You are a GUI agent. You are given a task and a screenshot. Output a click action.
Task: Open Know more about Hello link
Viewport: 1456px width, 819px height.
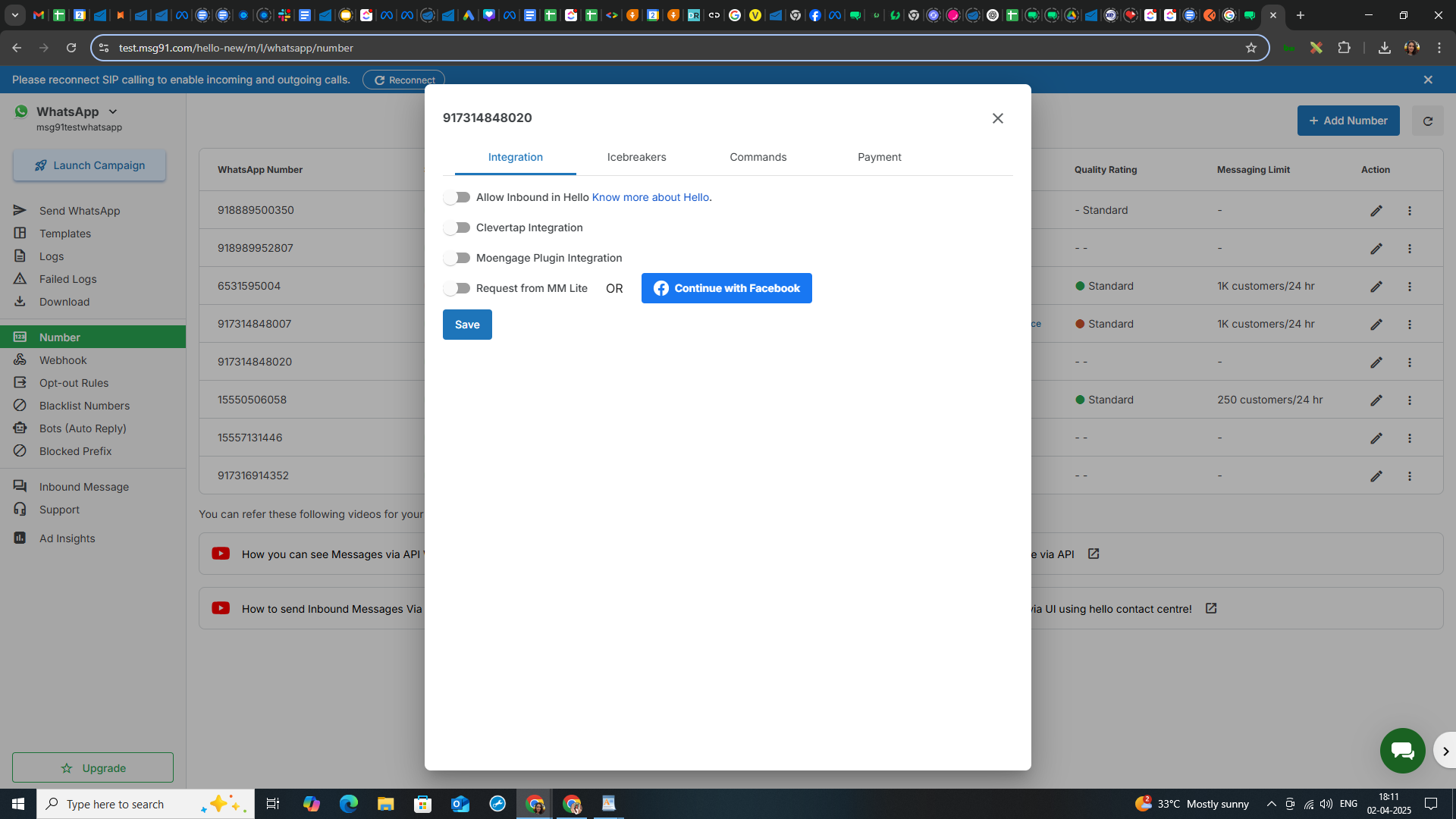pos(650,198)
